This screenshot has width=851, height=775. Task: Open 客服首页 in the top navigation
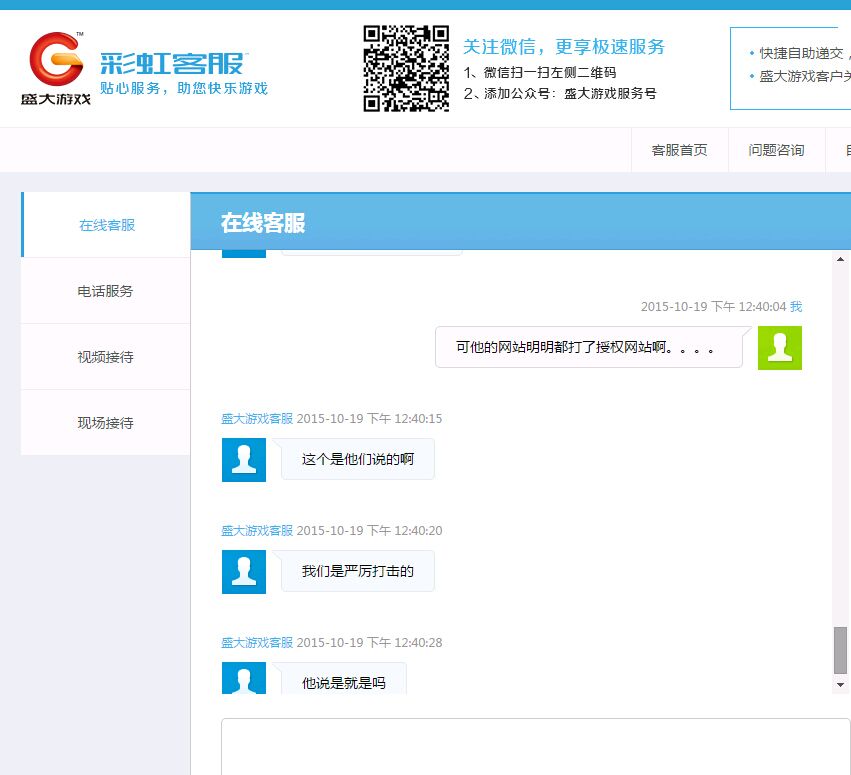pos(679,150)
